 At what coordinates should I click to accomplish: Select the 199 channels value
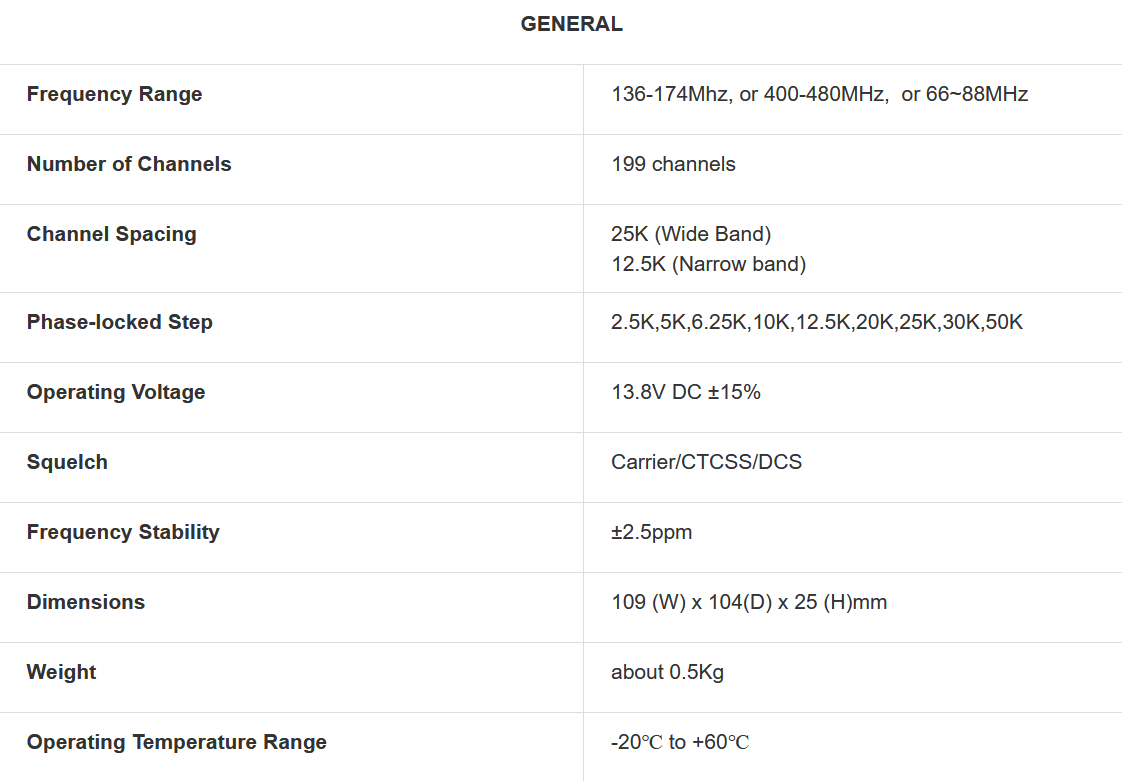(673, 164)
